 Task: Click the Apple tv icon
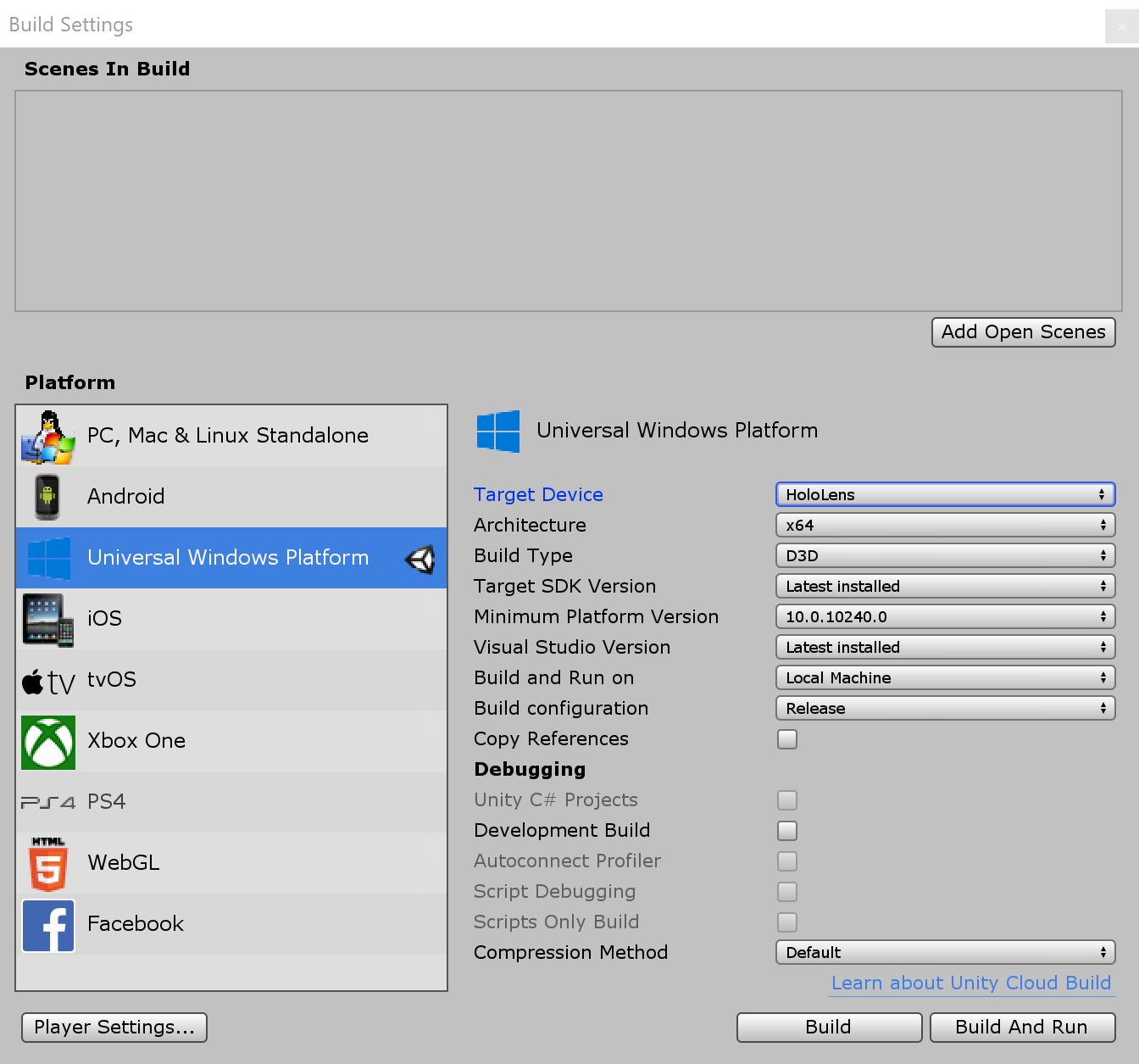tap(48, 681)
